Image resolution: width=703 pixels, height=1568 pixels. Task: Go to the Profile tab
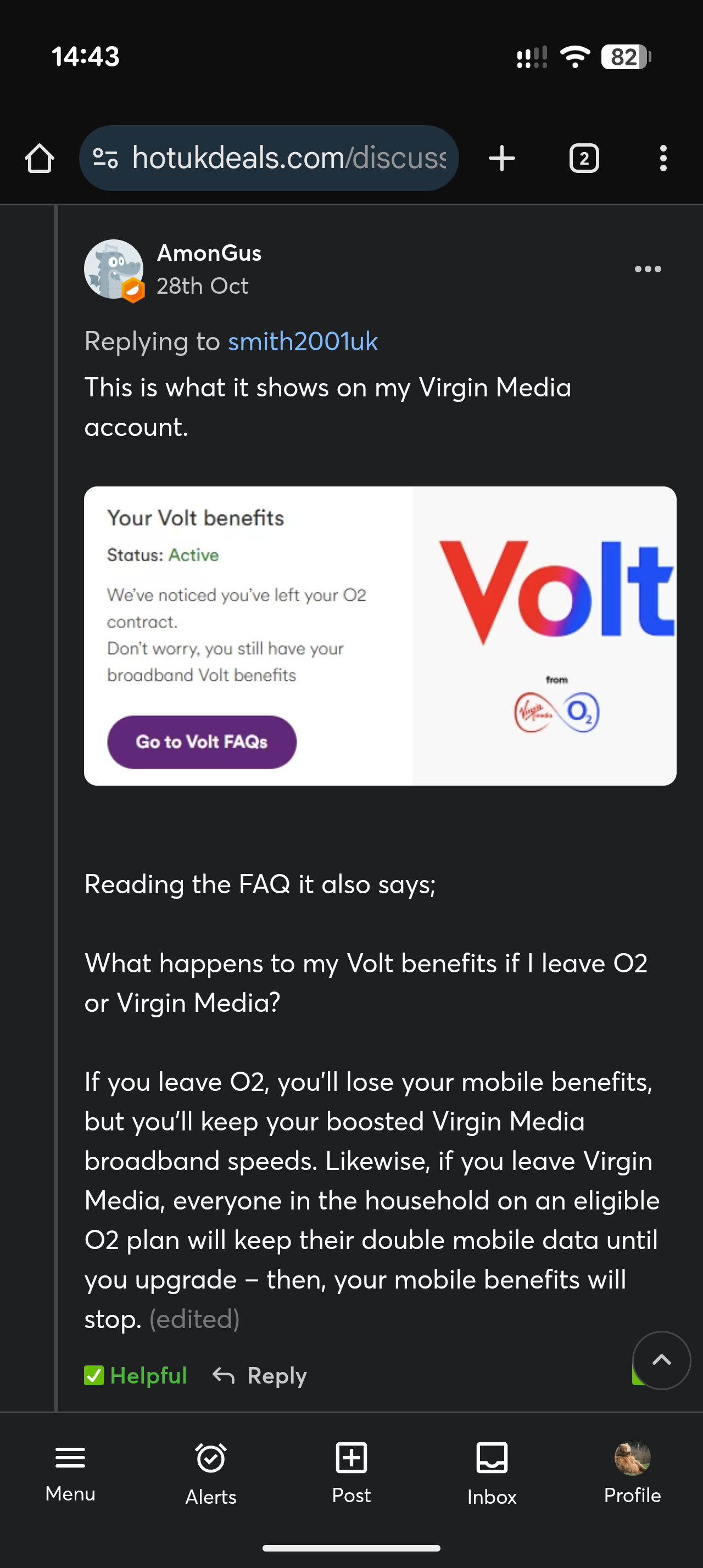[632, 1471]
